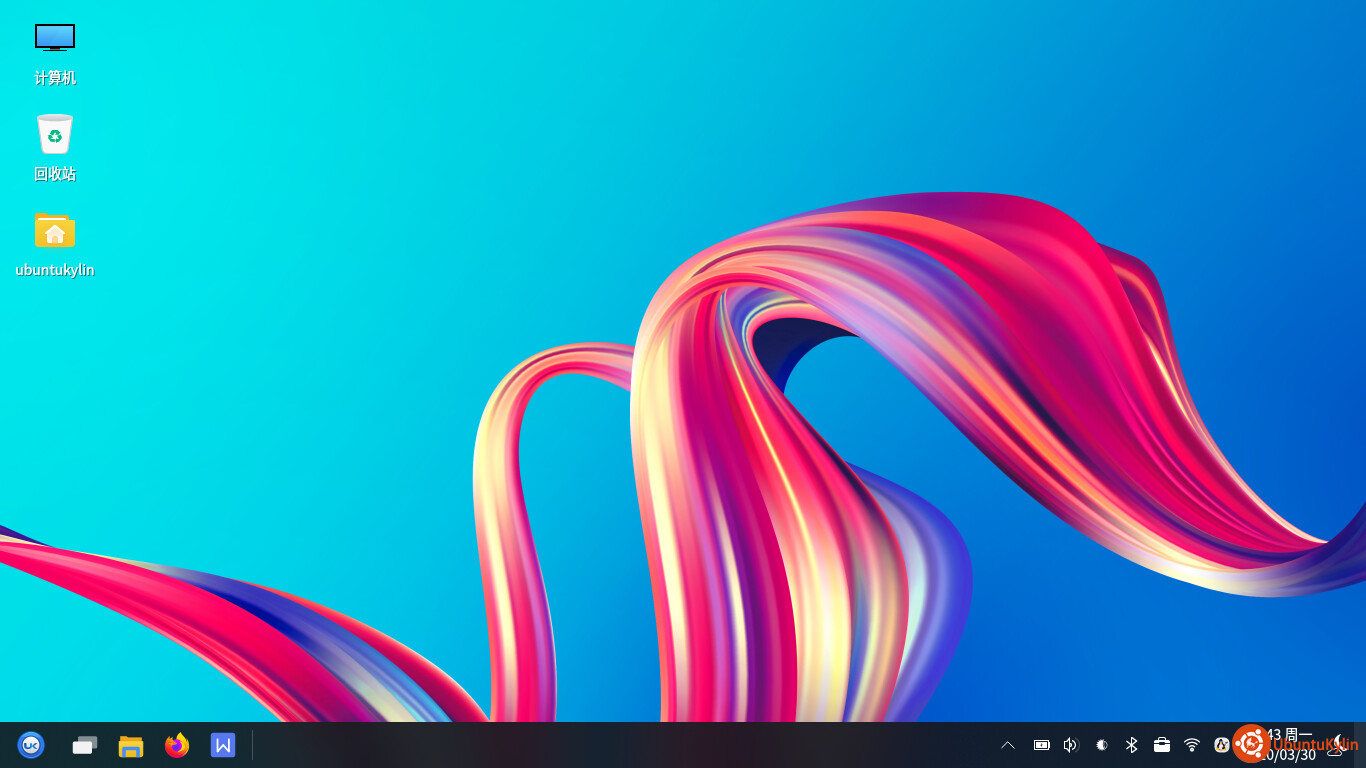Open WPS Writer from taskbar
The image size is (1366, 768).
[x=223, y=745]
